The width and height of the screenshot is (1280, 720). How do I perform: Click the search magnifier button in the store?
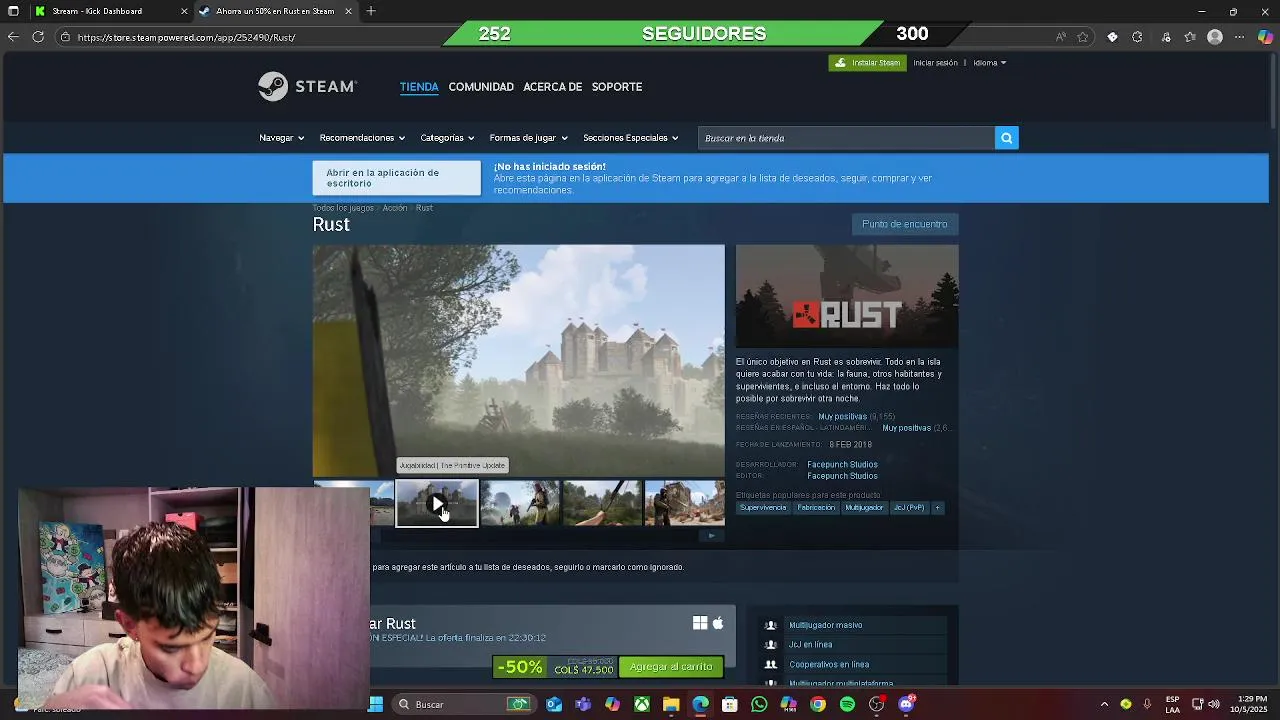(1006, 138)
